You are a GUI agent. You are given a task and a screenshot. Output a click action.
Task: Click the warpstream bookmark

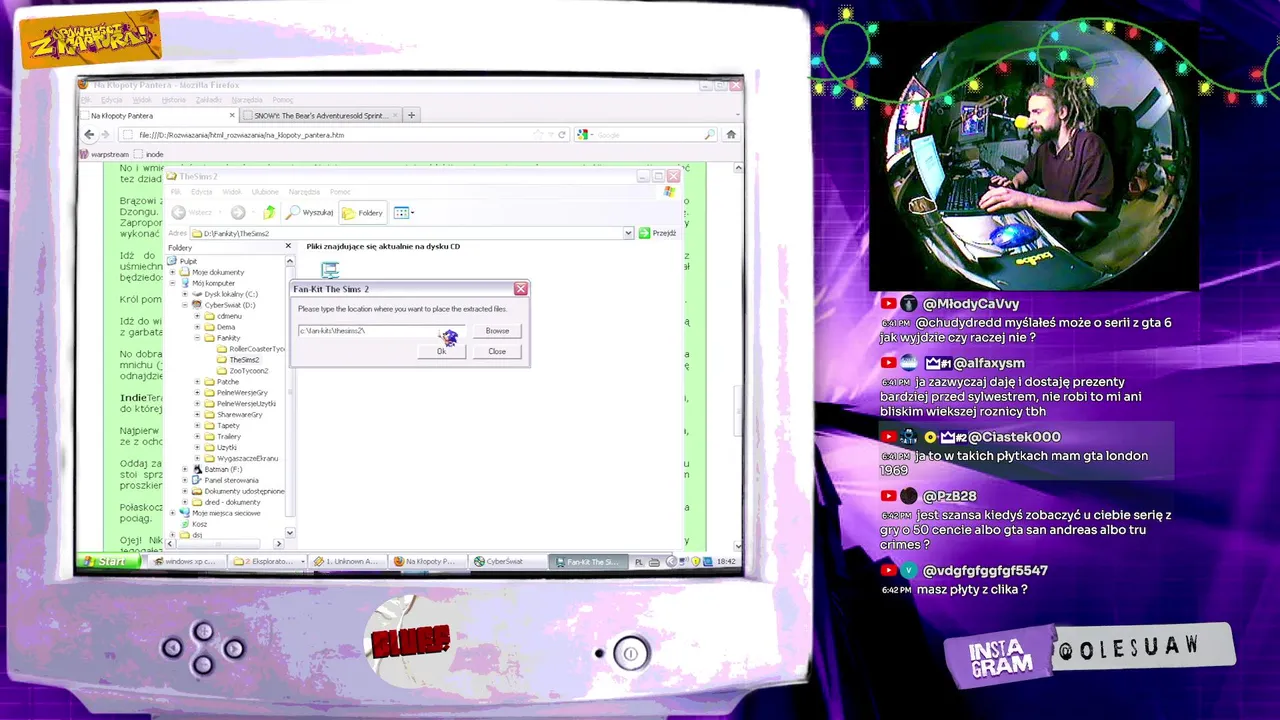pyautogui.click(x=105, y=155)
